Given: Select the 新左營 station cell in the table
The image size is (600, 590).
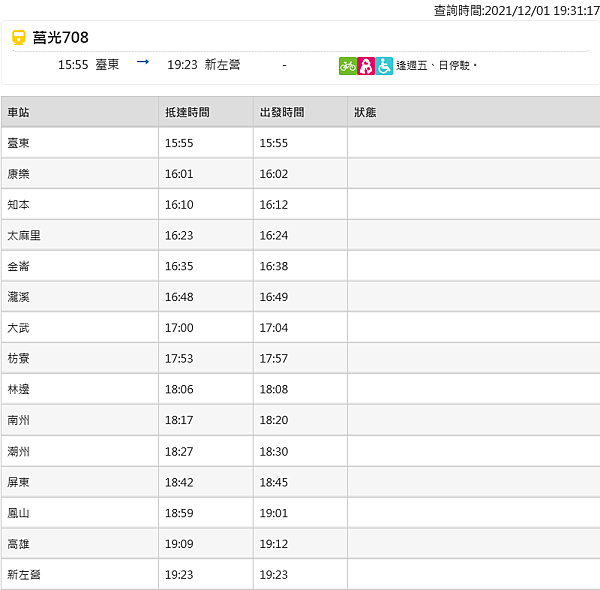Looking at the screenshot, I should [x=80, y=574].
